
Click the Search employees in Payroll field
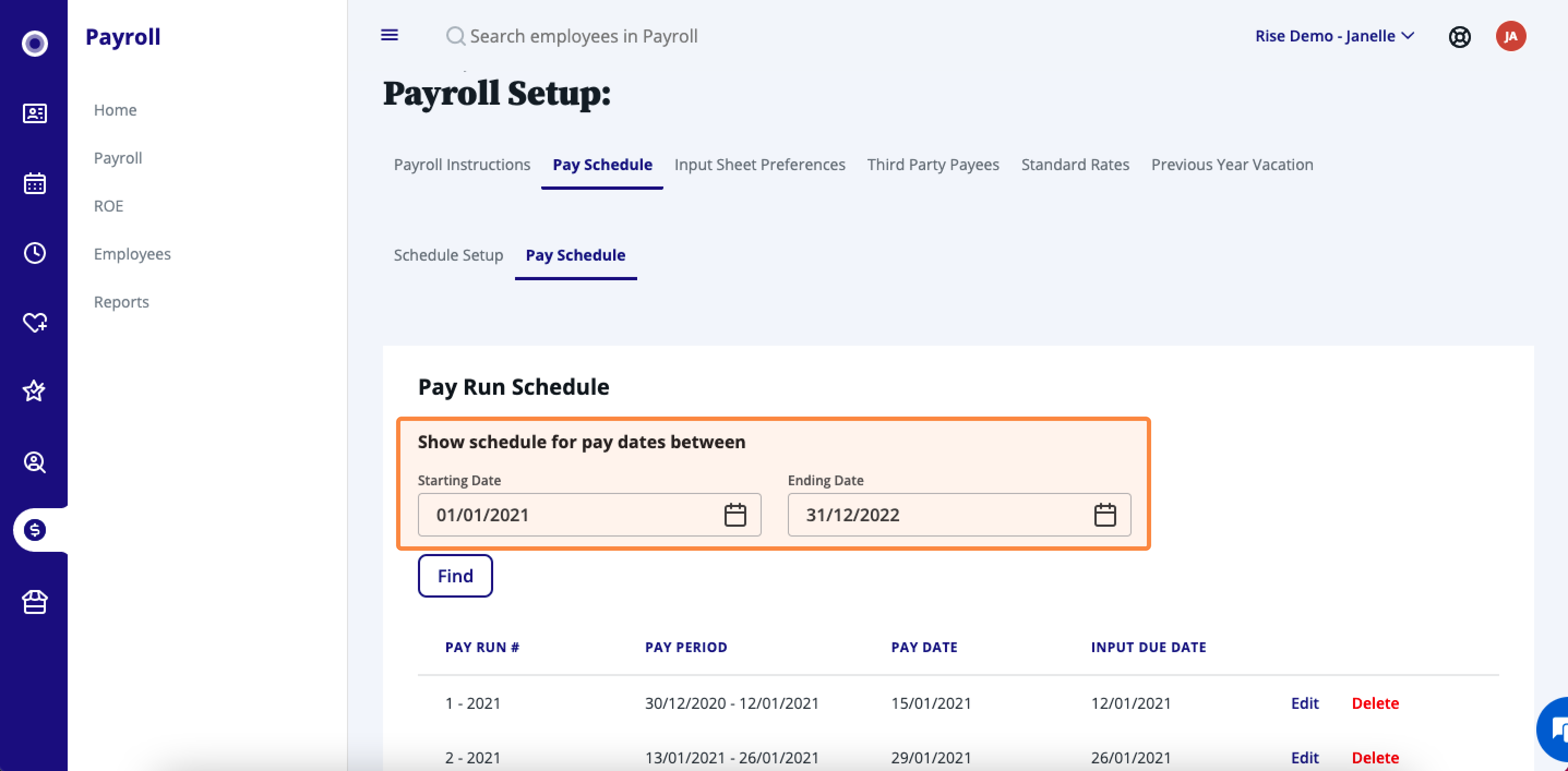(584, 36)
